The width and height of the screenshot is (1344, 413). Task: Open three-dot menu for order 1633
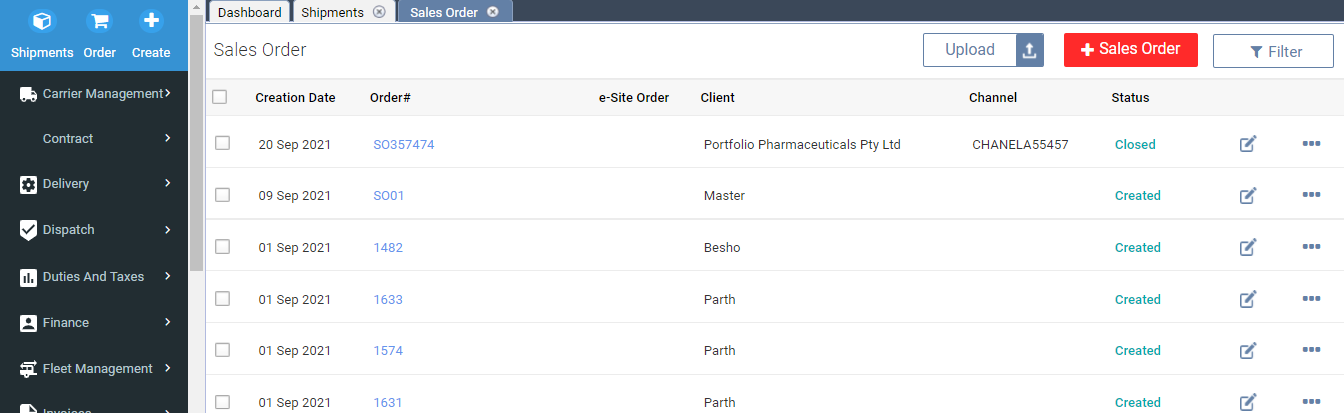click(1311, 298)
